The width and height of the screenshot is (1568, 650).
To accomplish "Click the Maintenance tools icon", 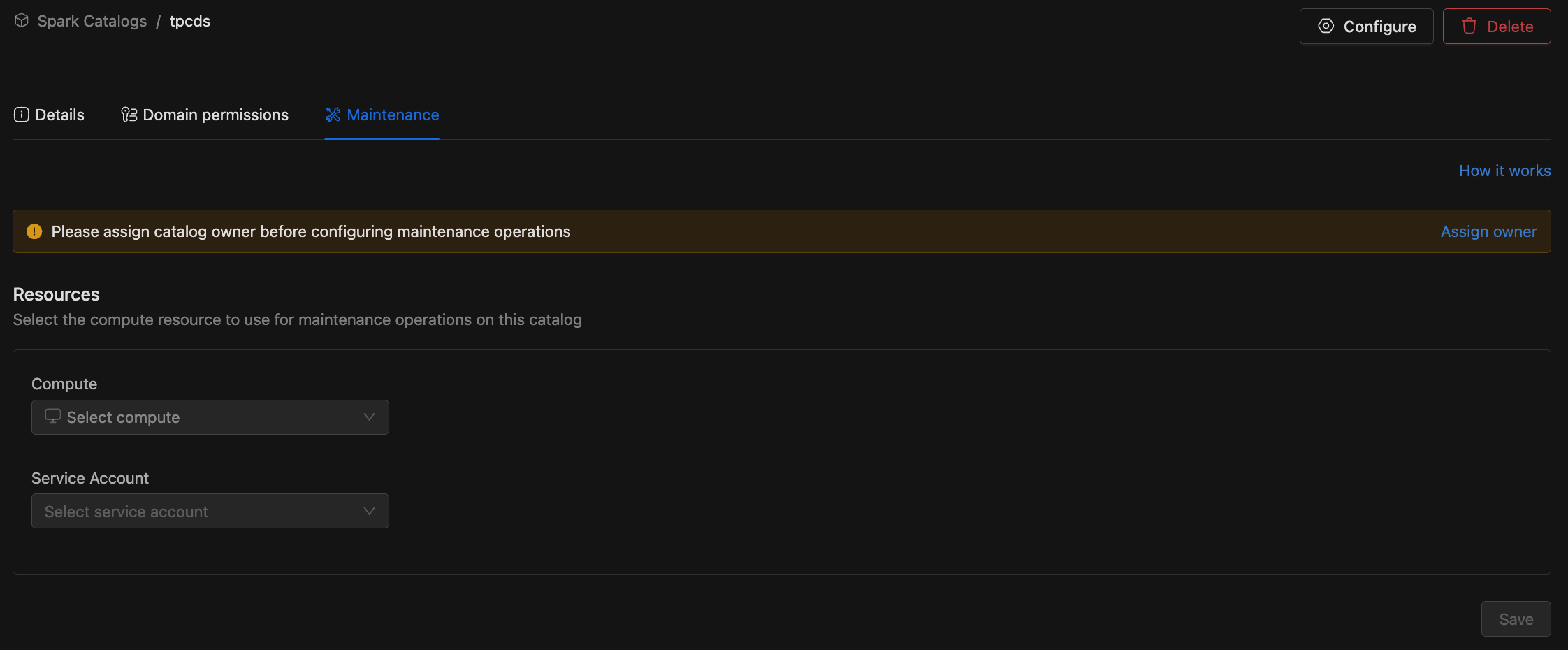I will 333,115.
